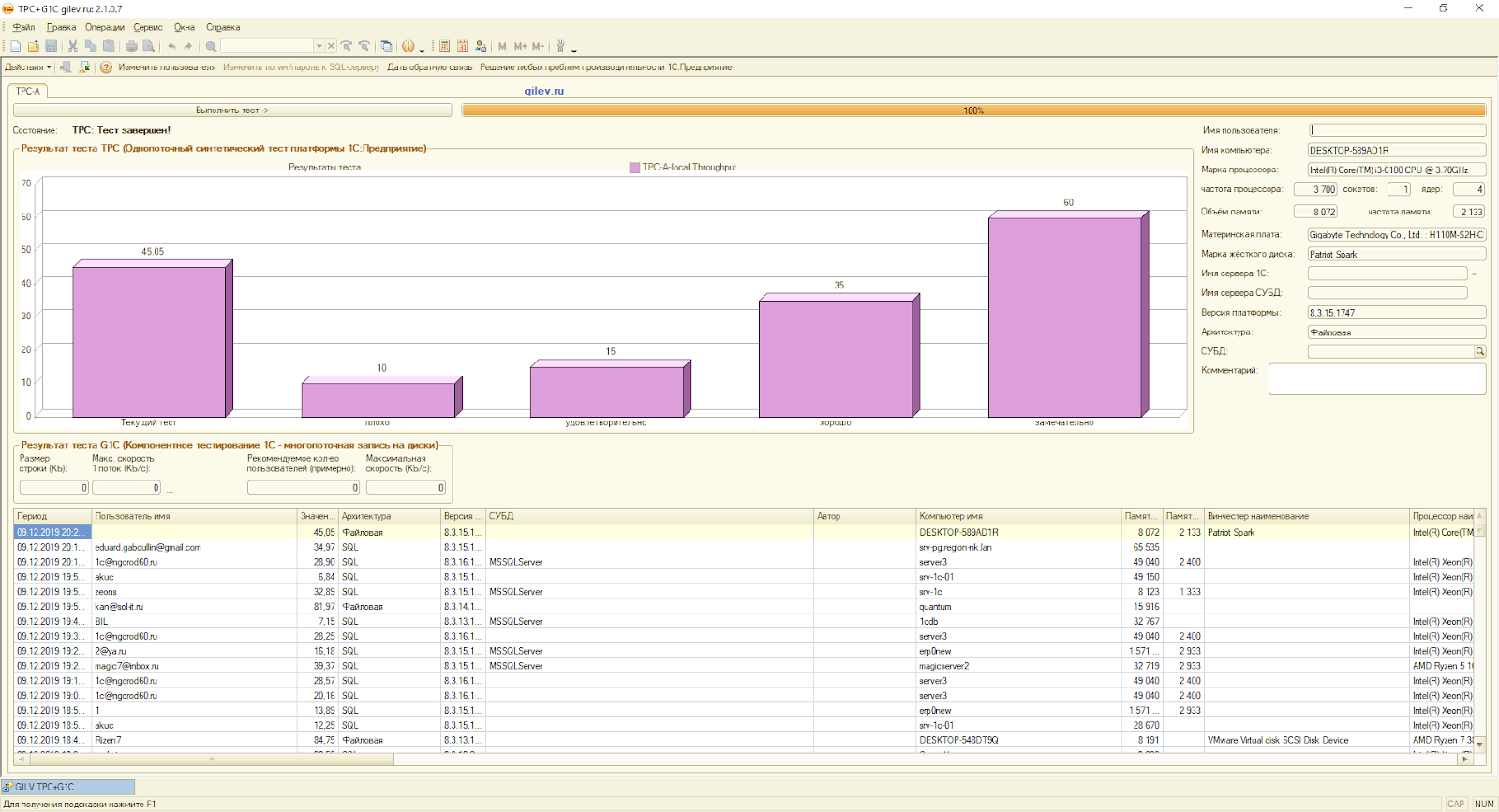1499x812 pixels.
Task: Click the open file folder icon
Action: (33, 46)
